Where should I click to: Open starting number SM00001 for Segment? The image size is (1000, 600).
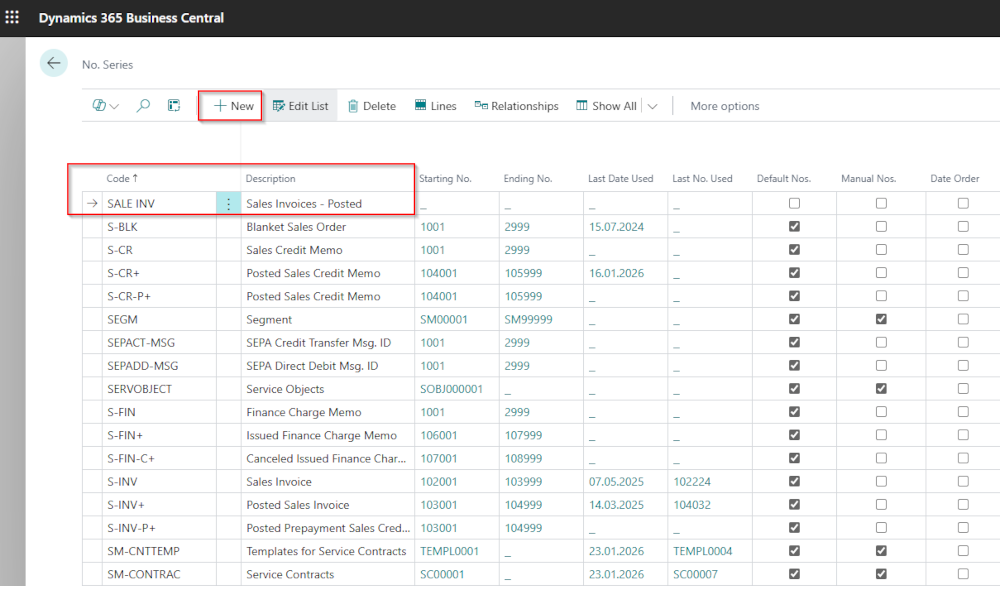(x=444, y=319)
